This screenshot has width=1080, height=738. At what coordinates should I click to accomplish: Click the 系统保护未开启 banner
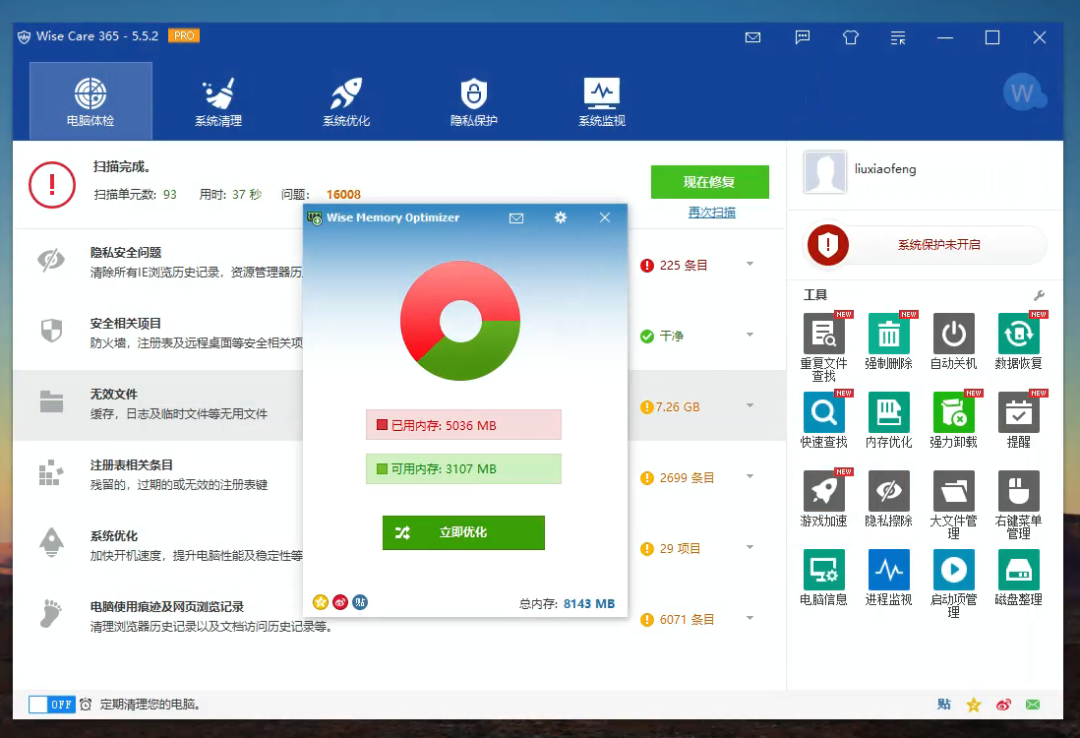click(x=926, y=245)
